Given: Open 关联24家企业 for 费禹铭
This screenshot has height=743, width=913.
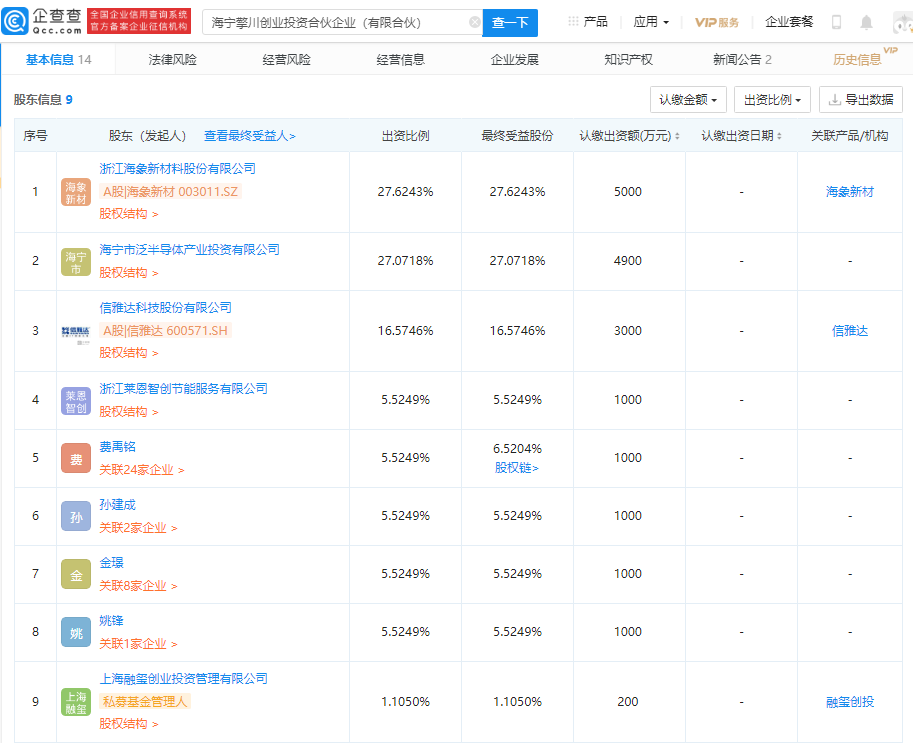Looking at the screenshot, I should [x=141, y=470].
